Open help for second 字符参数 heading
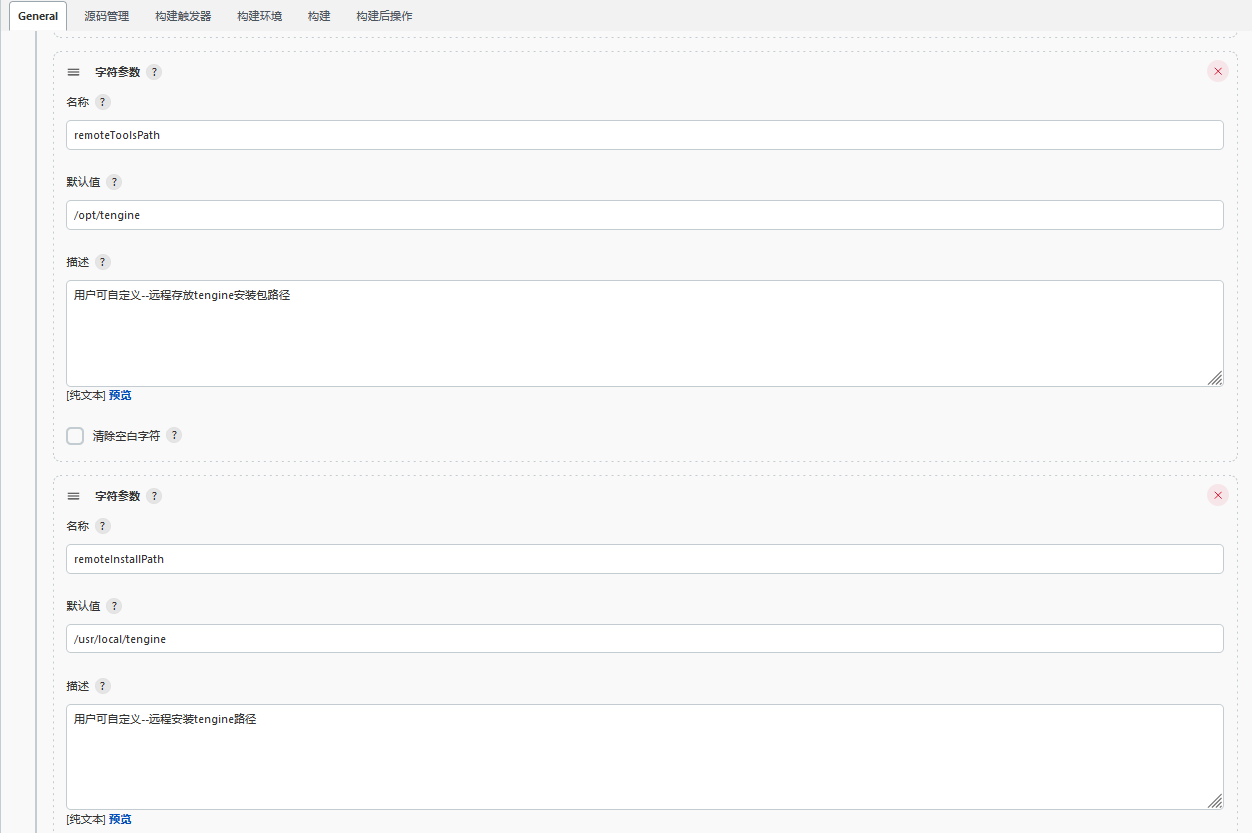Image resolution: width=1252 pixels, height=833 pixels. (154, 496)
